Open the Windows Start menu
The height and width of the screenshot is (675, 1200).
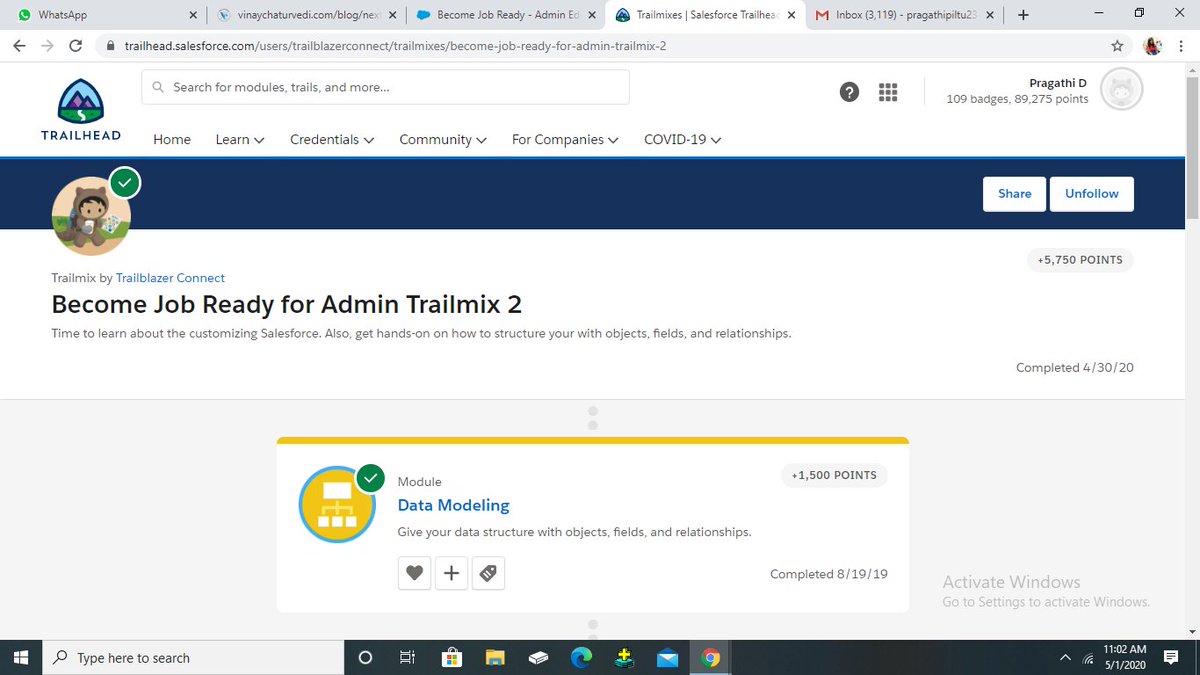tap(22, 657)
